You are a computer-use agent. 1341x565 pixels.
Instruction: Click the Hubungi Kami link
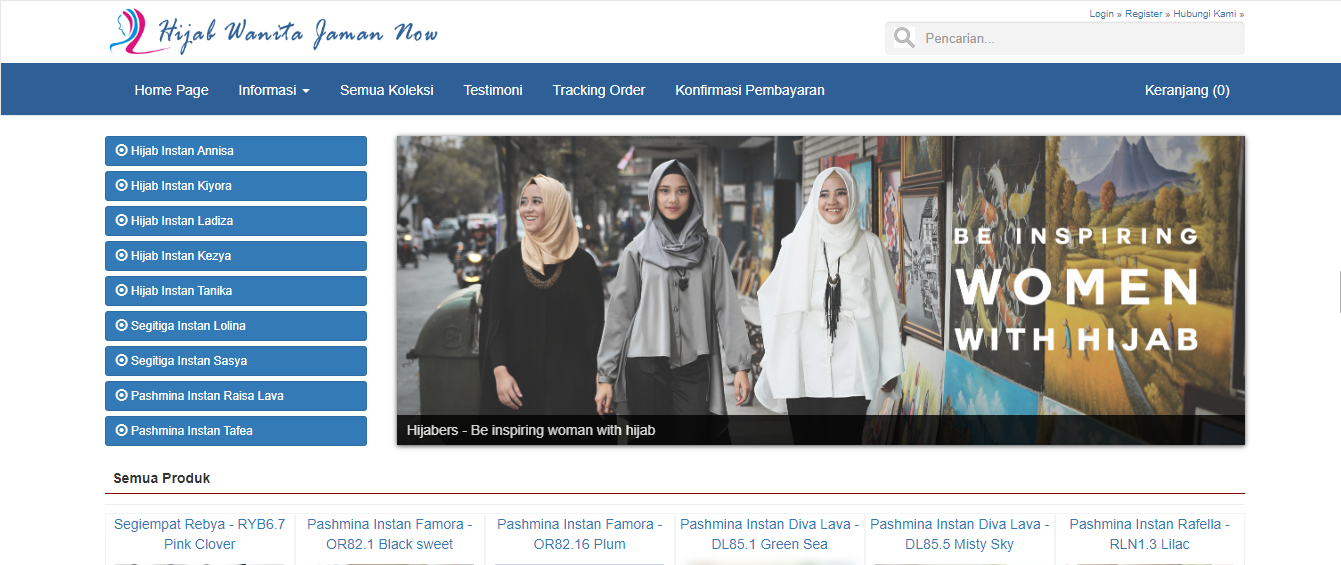click(x=1205, y=14)
